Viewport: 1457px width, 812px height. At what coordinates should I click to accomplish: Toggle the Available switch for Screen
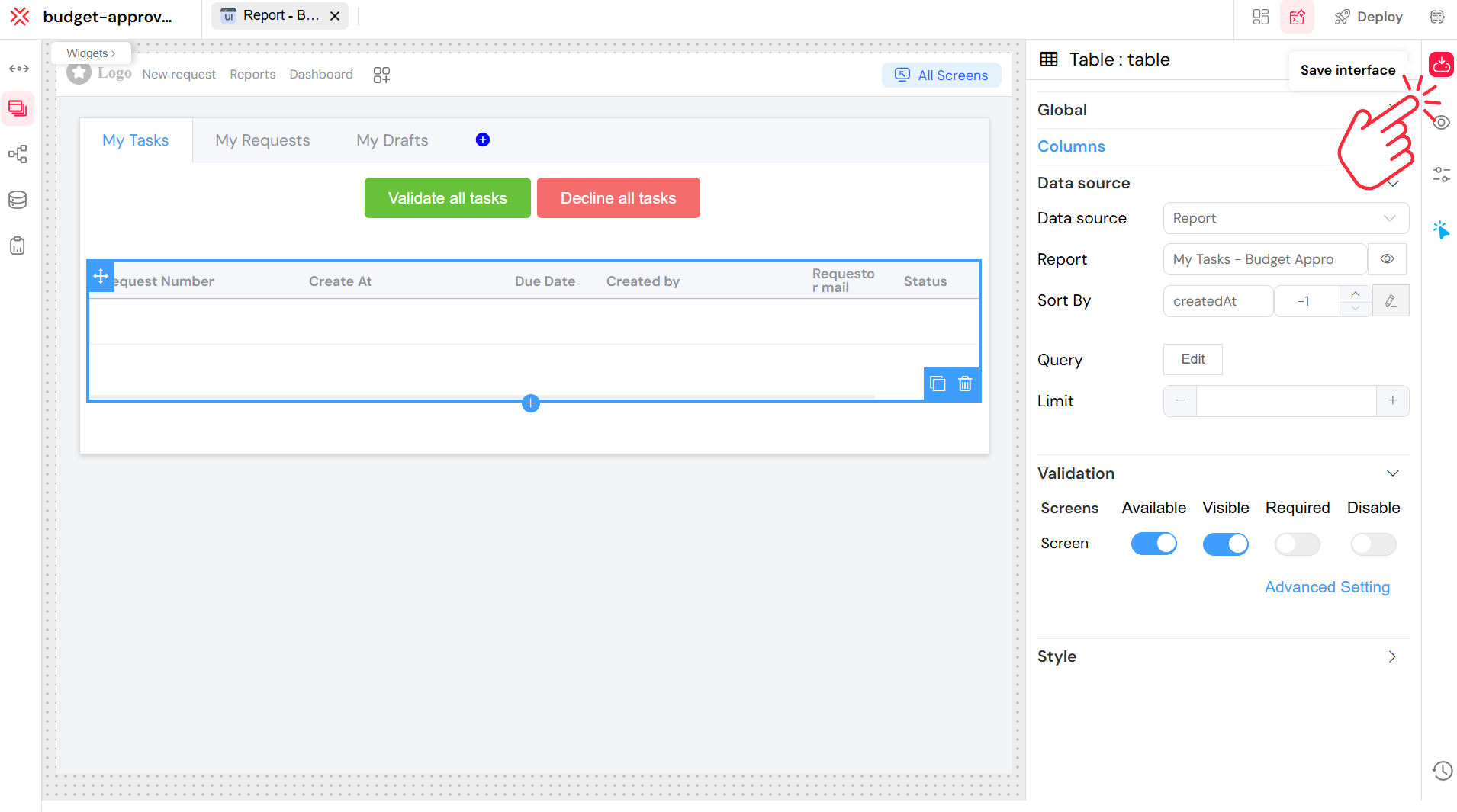(x=1153, y=544)
